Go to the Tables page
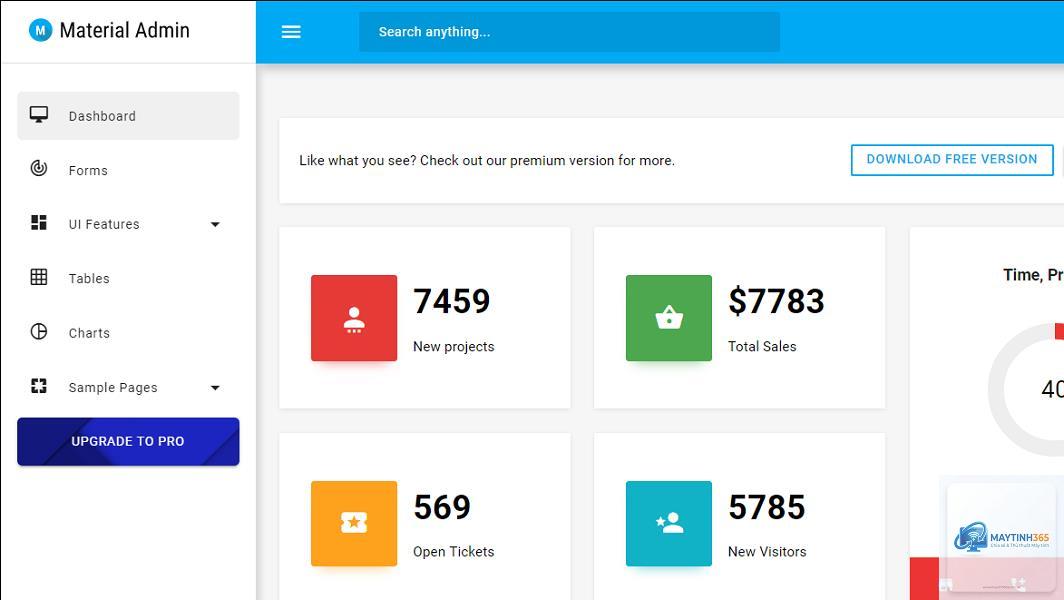Viewport: 1064px width, 600px height. [128, 279]
